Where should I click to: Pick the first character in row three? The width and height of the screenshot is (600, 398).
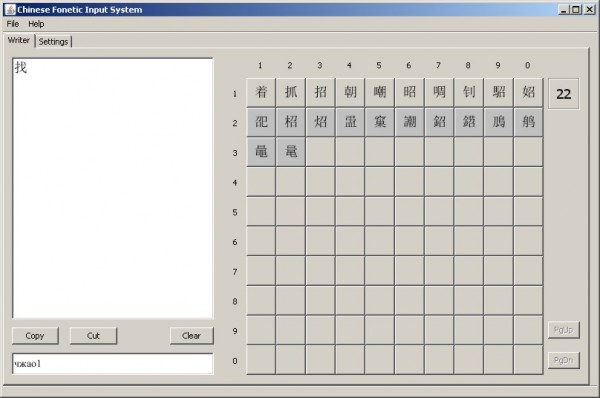[261, 152]
